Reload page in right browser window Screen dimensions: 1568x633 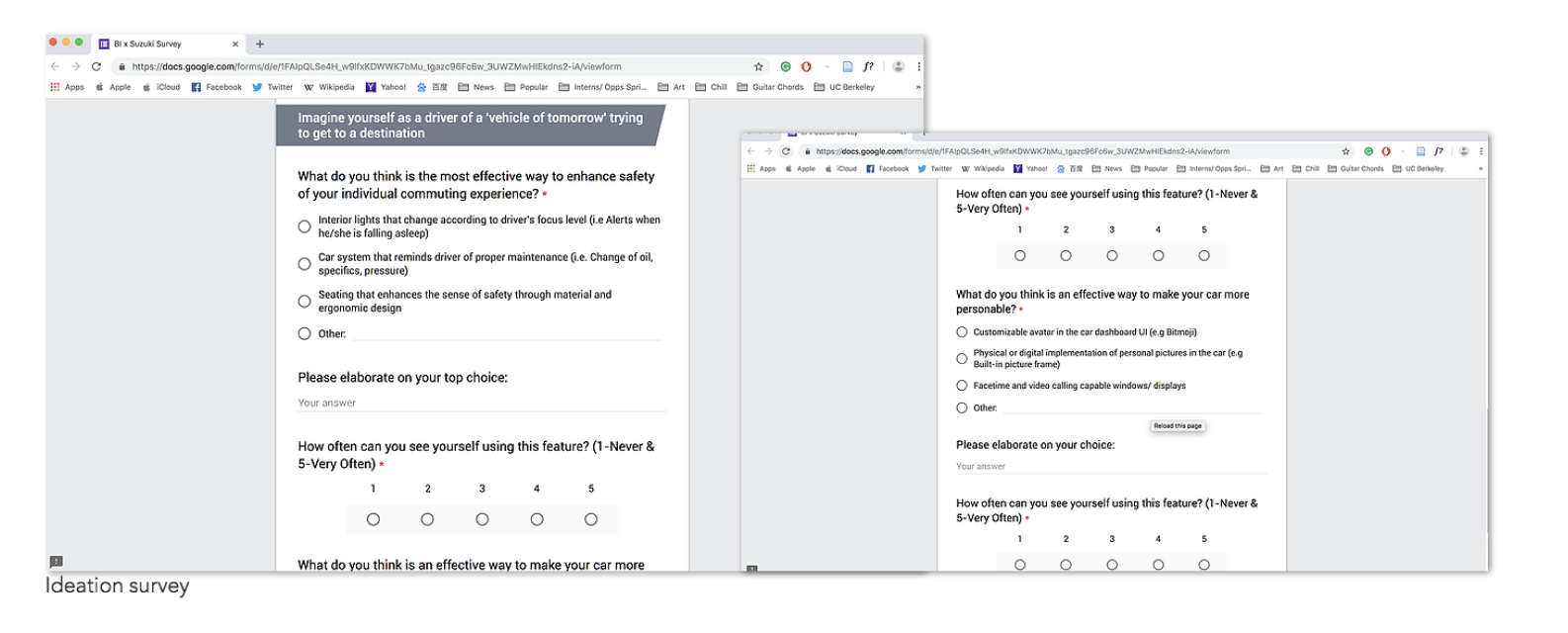(x=786, y=151)
